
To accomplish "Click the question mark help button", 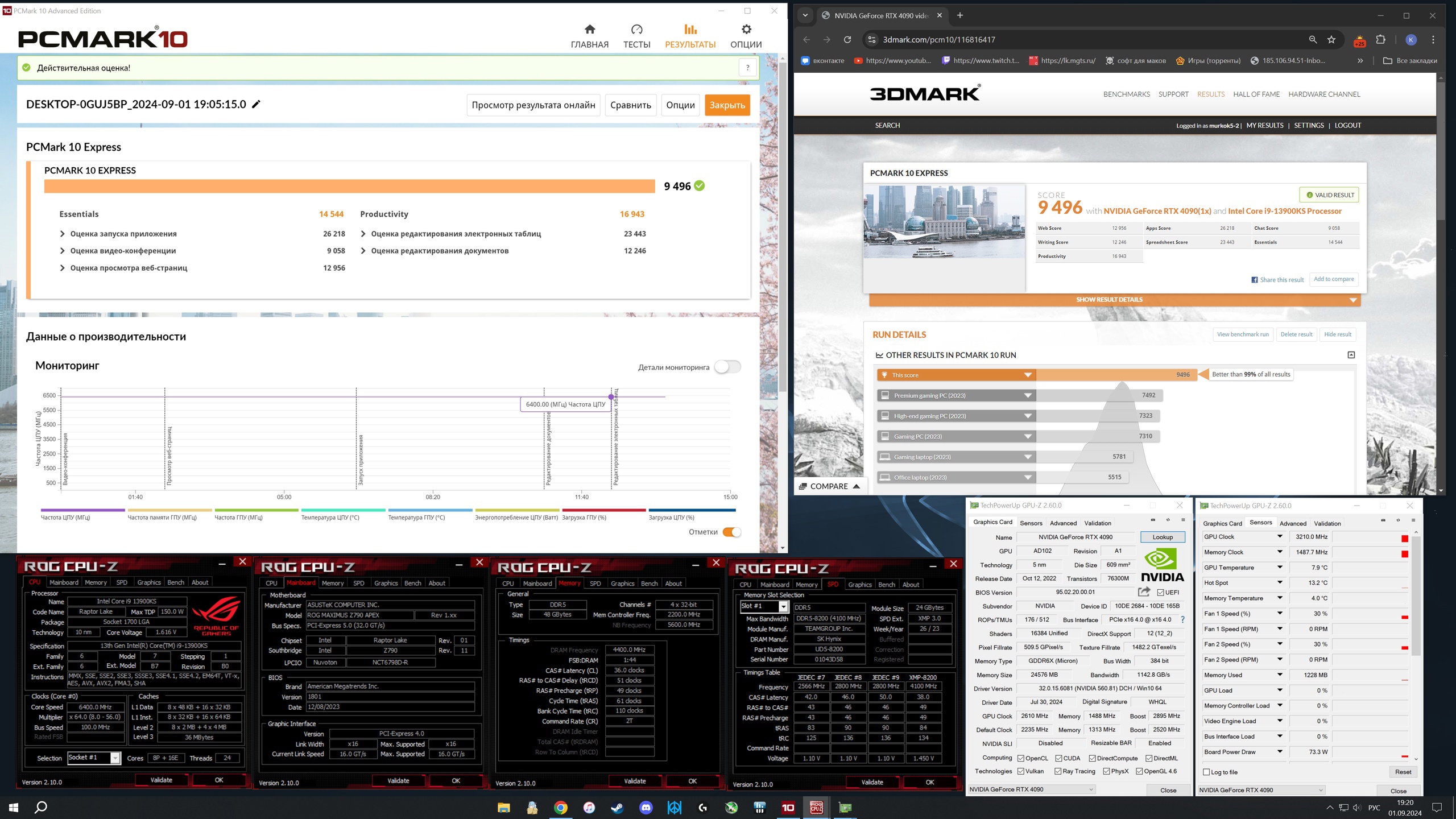I will (748, 68).
